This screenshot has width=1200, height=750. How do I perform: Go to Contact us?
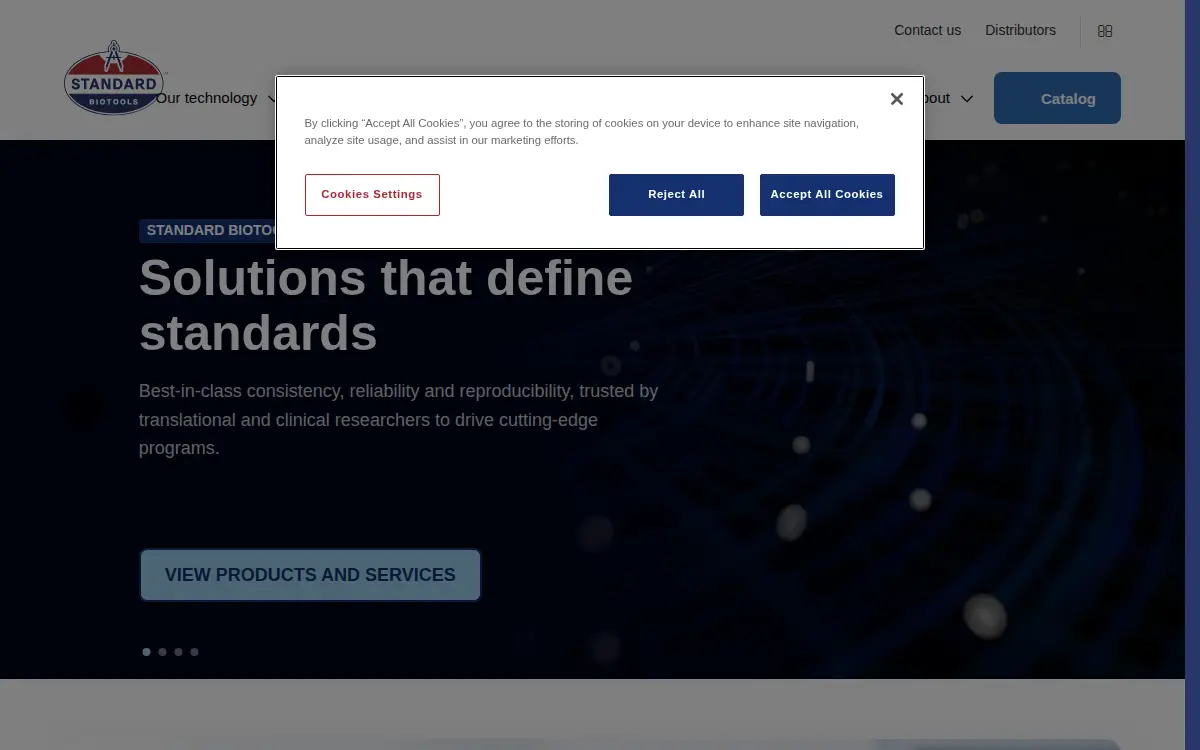[927, 30]
